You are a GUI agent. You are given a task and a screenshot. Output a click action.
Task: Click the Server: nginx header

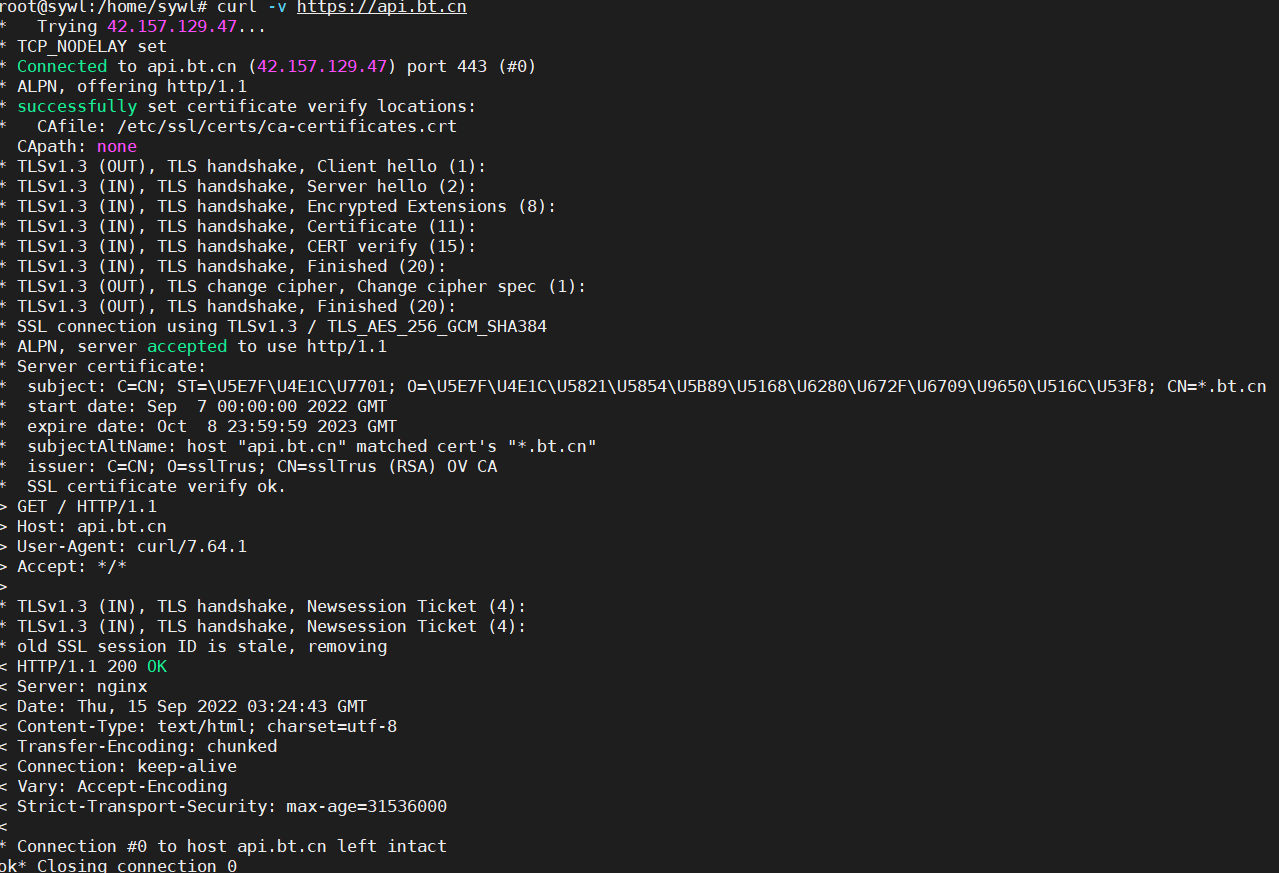coord(82,686)
